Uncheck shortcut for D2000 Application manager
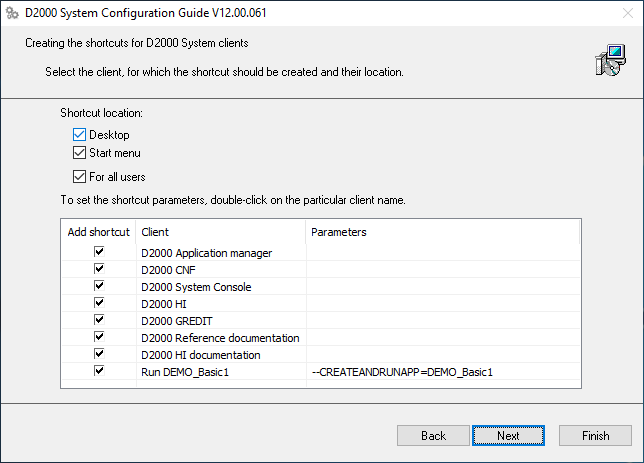Viewport: 644px width, 463px height. coord(99,253)
